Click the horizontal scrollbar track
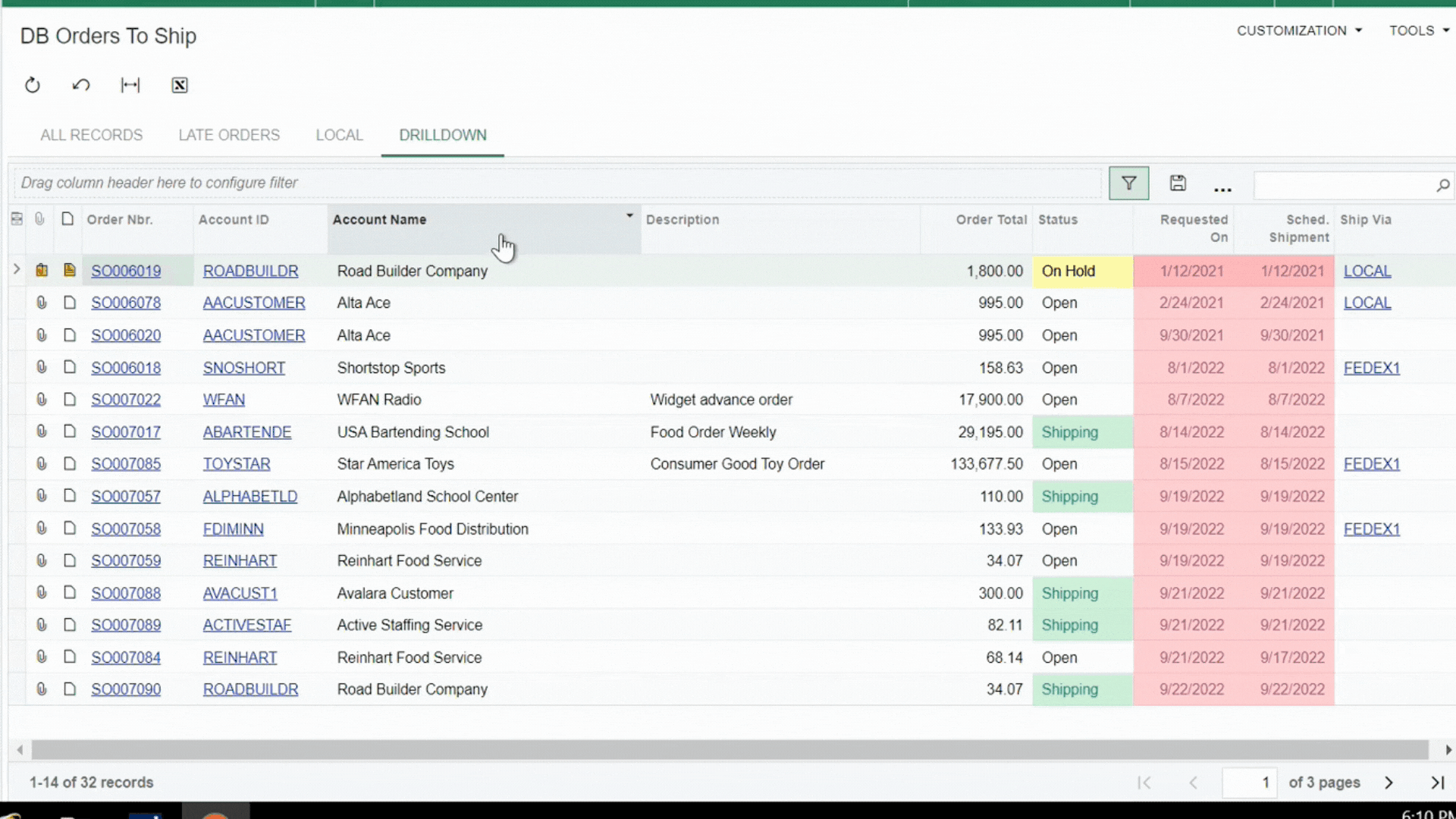 pyautogui.click(x=728, y=750)
